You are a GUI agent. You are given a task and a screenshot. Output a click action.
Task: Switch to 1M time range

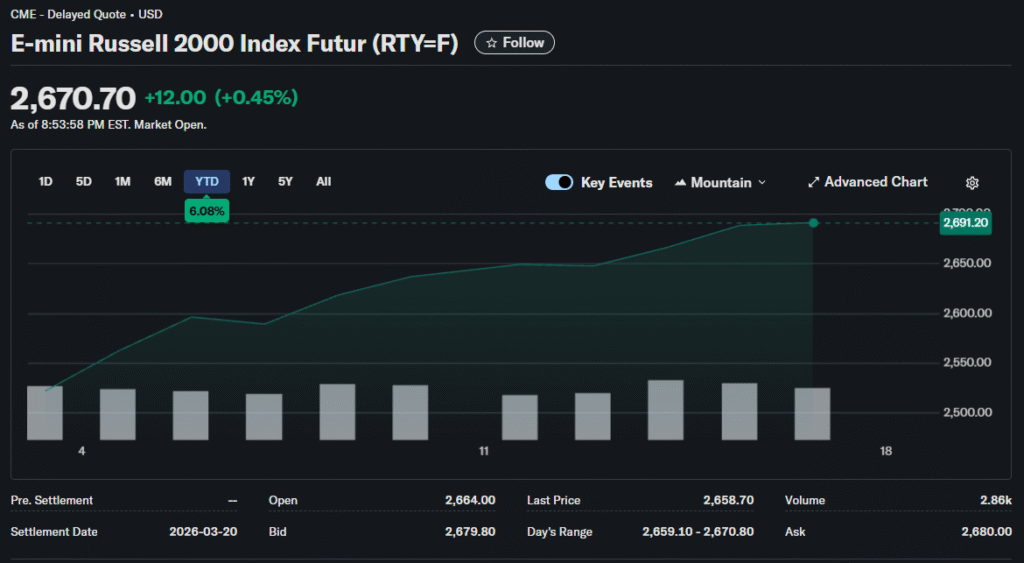pyautogui.click(x=123, y=182)
